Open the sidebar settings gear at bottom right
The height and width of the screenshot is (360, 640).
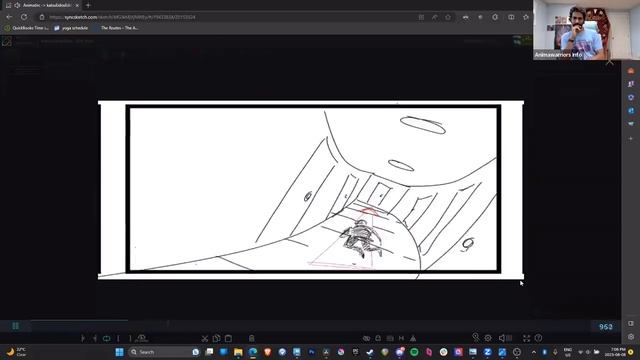[631, 337]
